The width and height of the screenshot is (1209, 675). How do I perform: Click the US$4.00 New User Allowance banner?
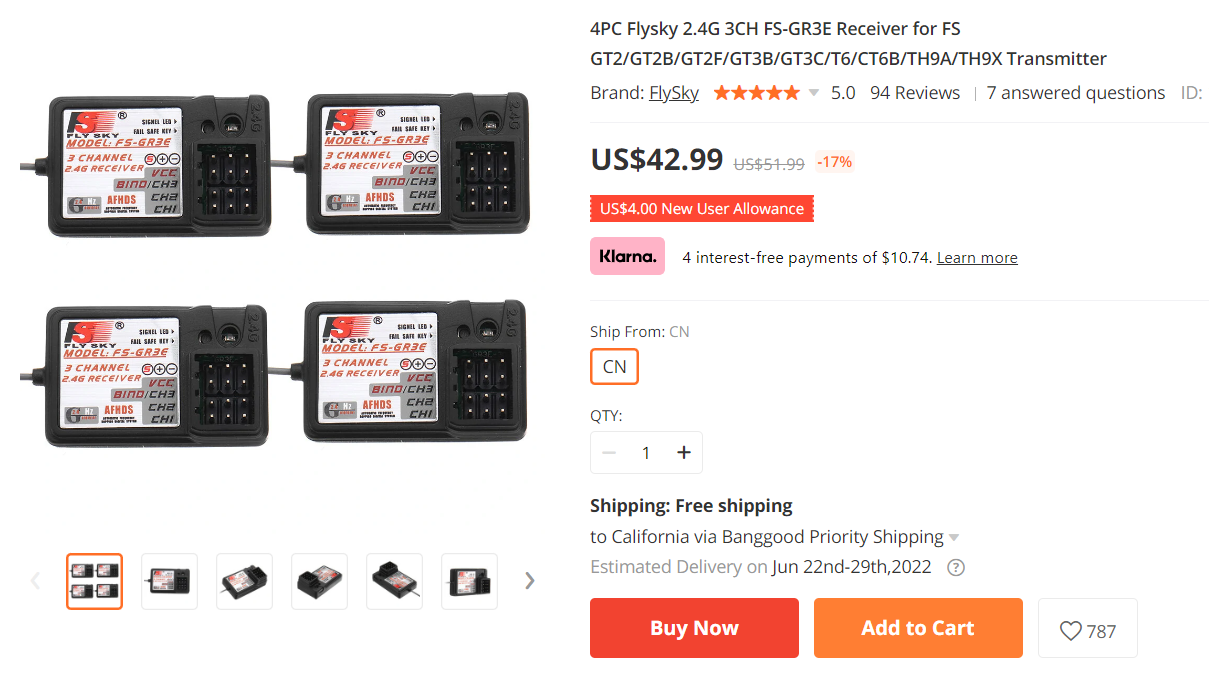tap(702, 209)
